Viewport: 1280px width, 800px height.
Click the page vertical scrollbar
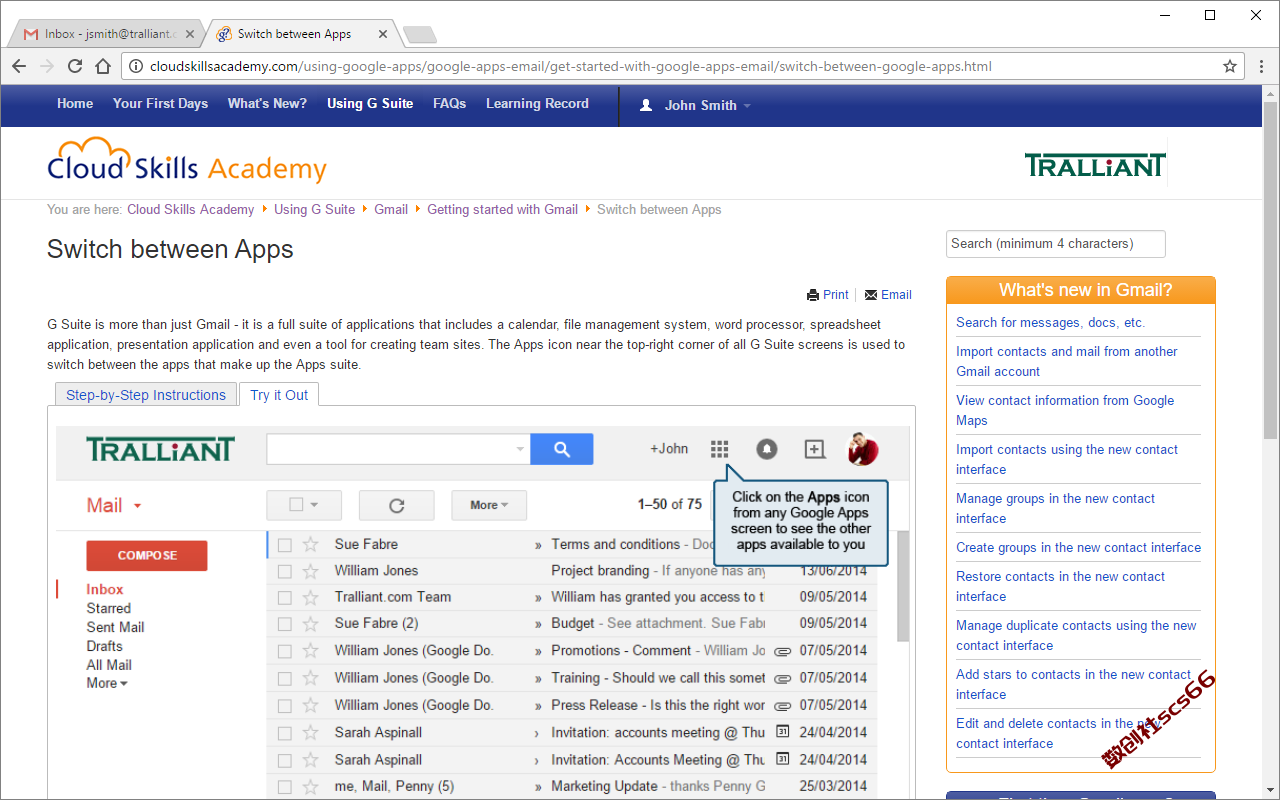pyautogui.click(x=1270, y=270)
